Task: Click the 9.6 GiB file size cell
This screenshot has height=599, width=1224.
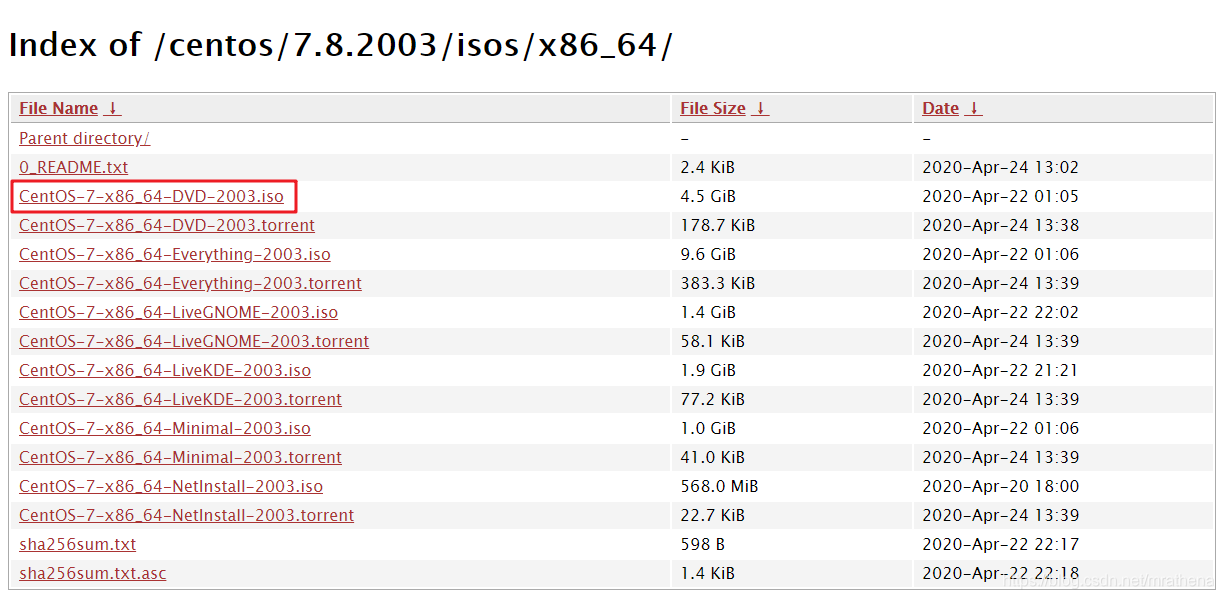Action: (708, 254)
